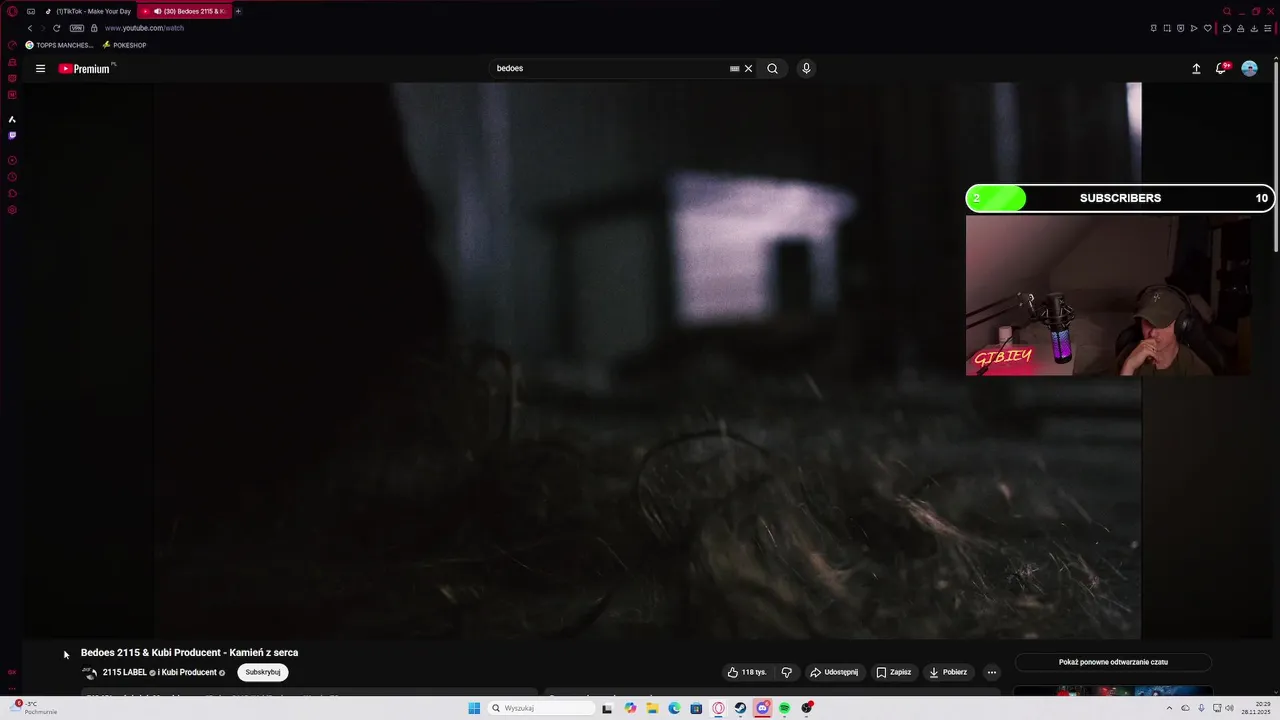Screen dimensions: 1280x720
Task: Toggle the browser VPN badge
Action: [x=77, y=28]
